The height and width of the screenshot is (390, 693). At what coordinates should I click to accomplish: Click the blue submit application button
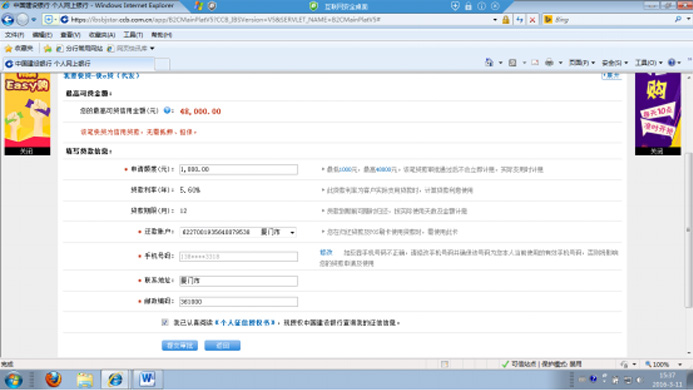pos(179,345)
